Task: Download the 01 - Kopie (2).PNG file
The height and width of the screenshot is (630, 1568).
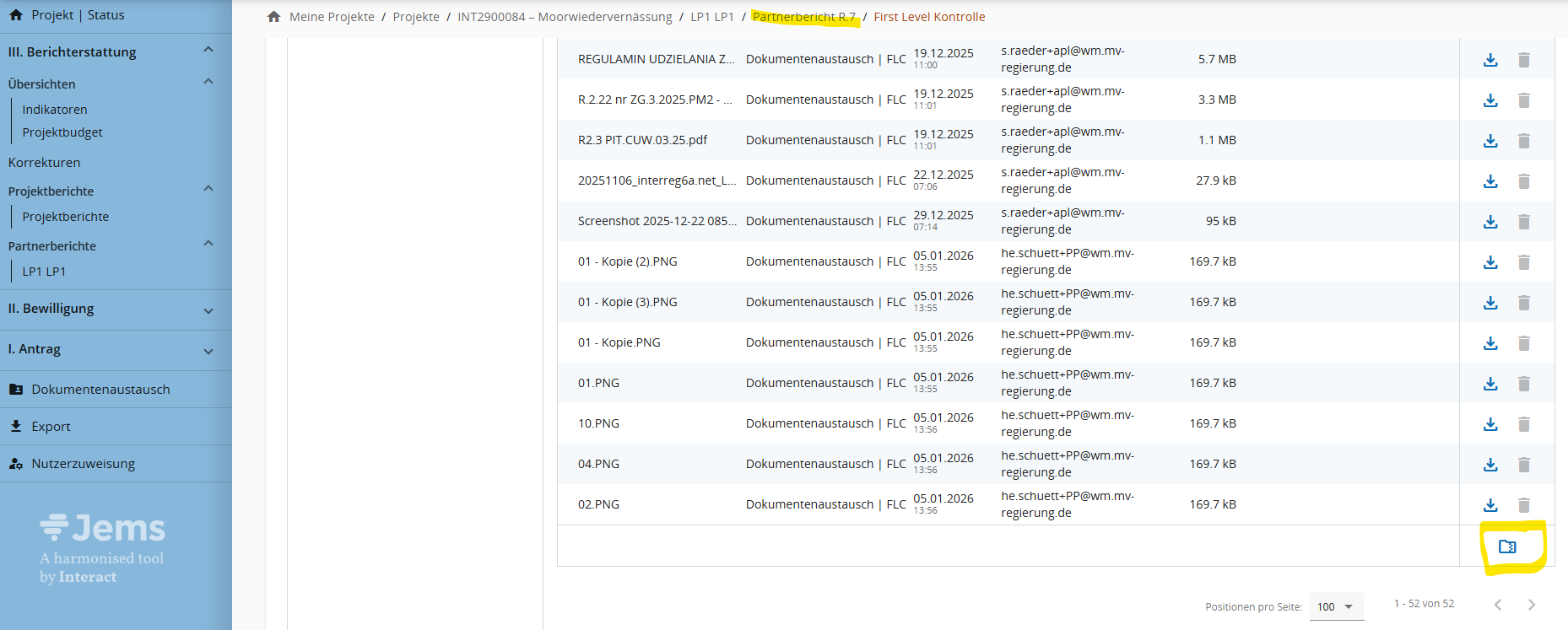Action: (1490, 262)
